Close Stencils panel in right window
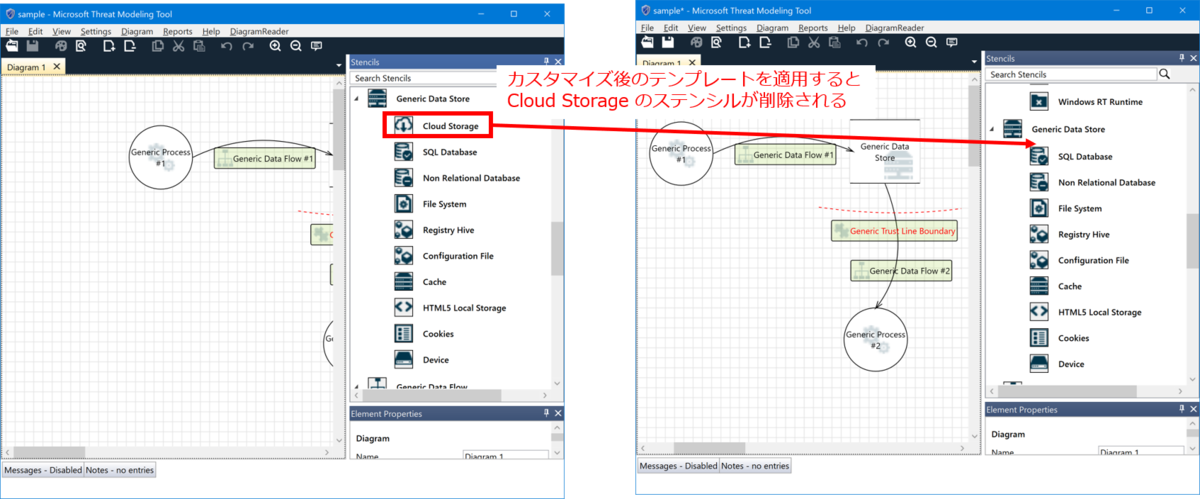 click(x=1192, y=58)
